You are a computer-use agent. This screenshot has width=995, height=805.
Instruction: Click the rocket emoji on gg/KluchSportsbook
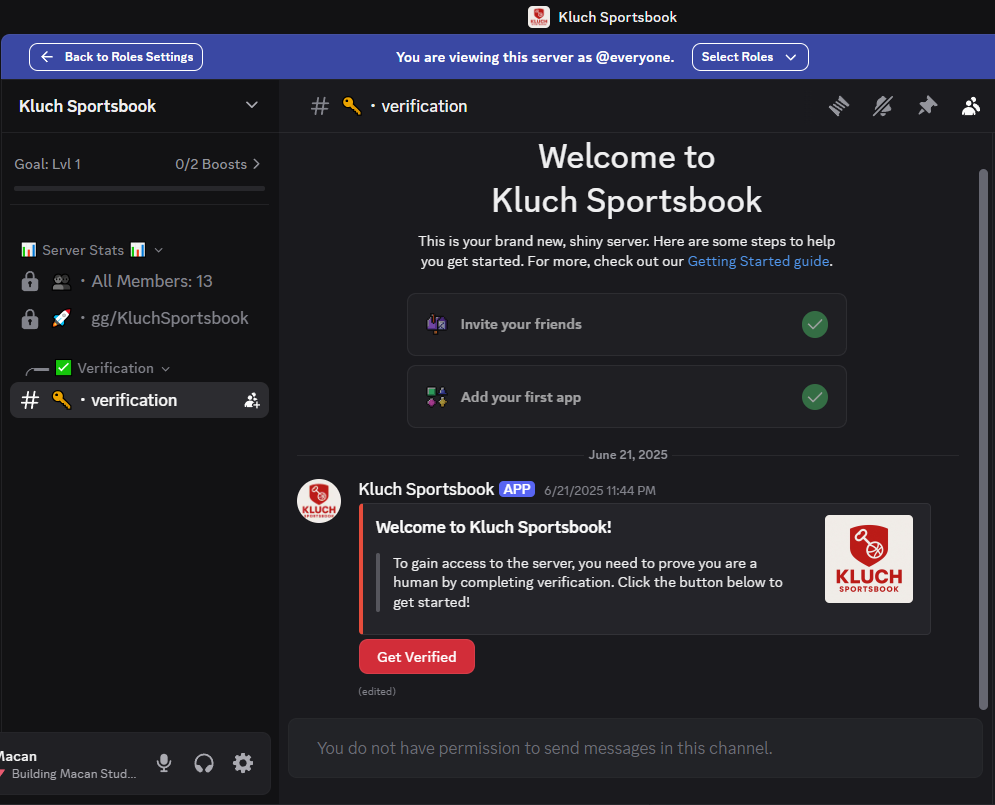[x=62, y=318]
